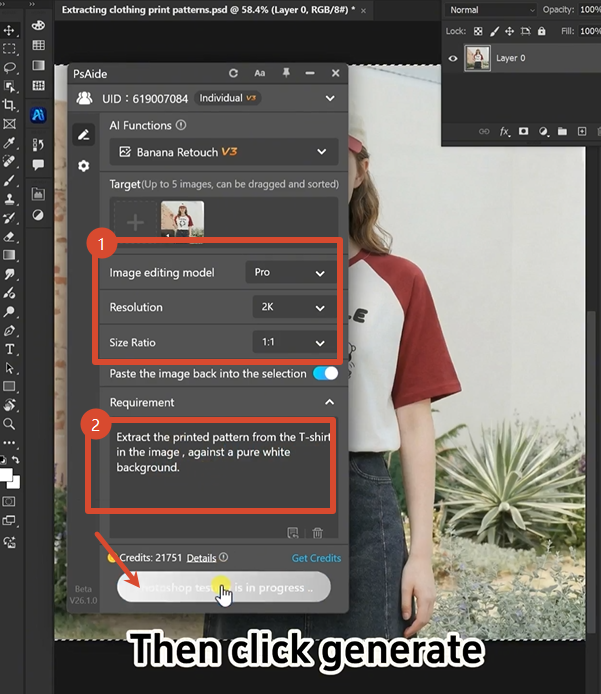Reset to default foreground and background colors
This screenshot has height=694, width=601.
tap(3, 459)
